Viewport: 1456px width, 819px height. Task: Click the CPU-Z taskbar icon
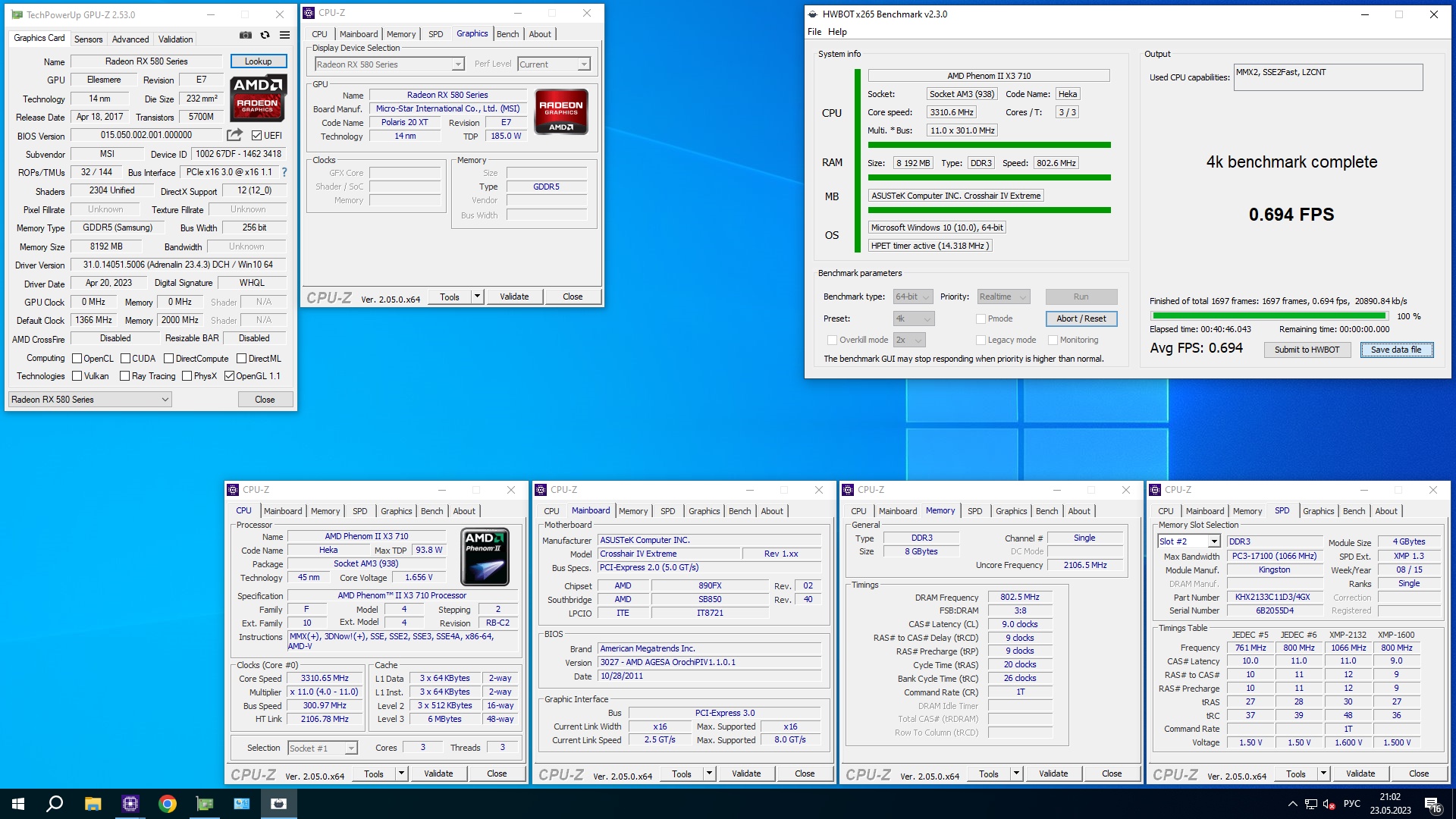[x=130, y=804]
